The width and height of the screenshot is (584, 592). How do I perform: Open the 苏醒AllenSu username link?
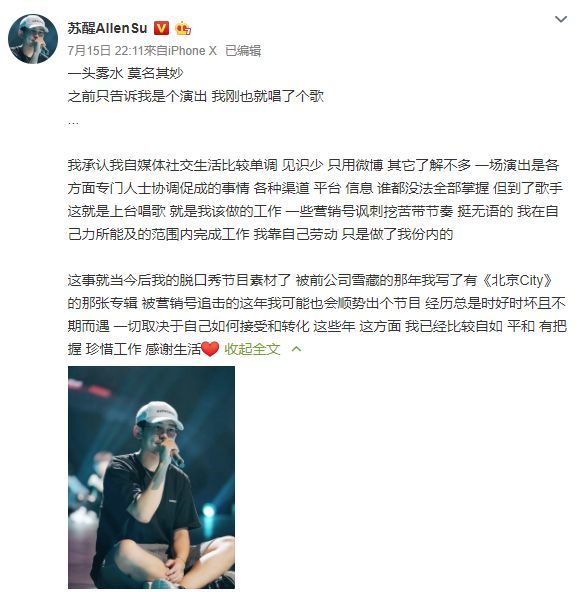click(x=107, y=28)
